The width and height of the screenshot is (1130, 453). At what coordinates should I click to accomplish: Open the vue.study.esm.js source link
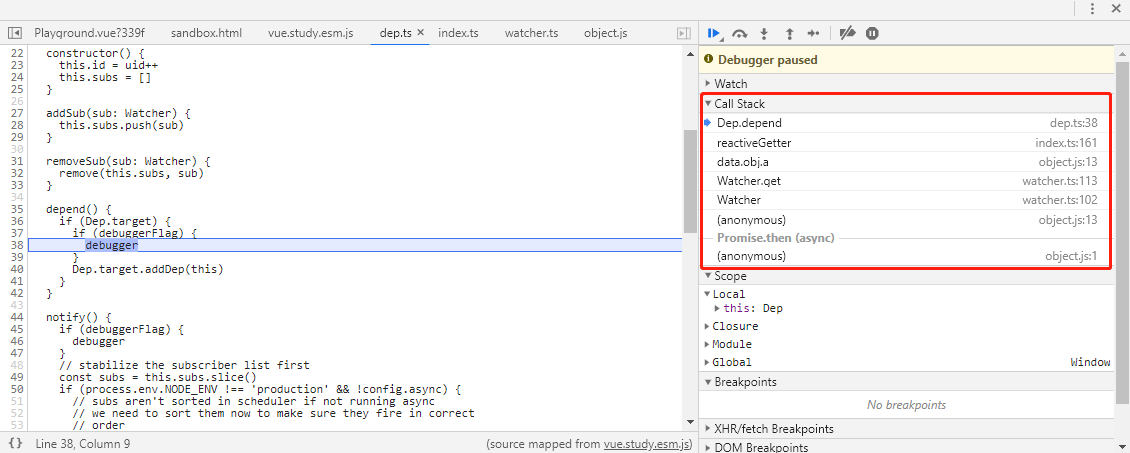(646, 443)
